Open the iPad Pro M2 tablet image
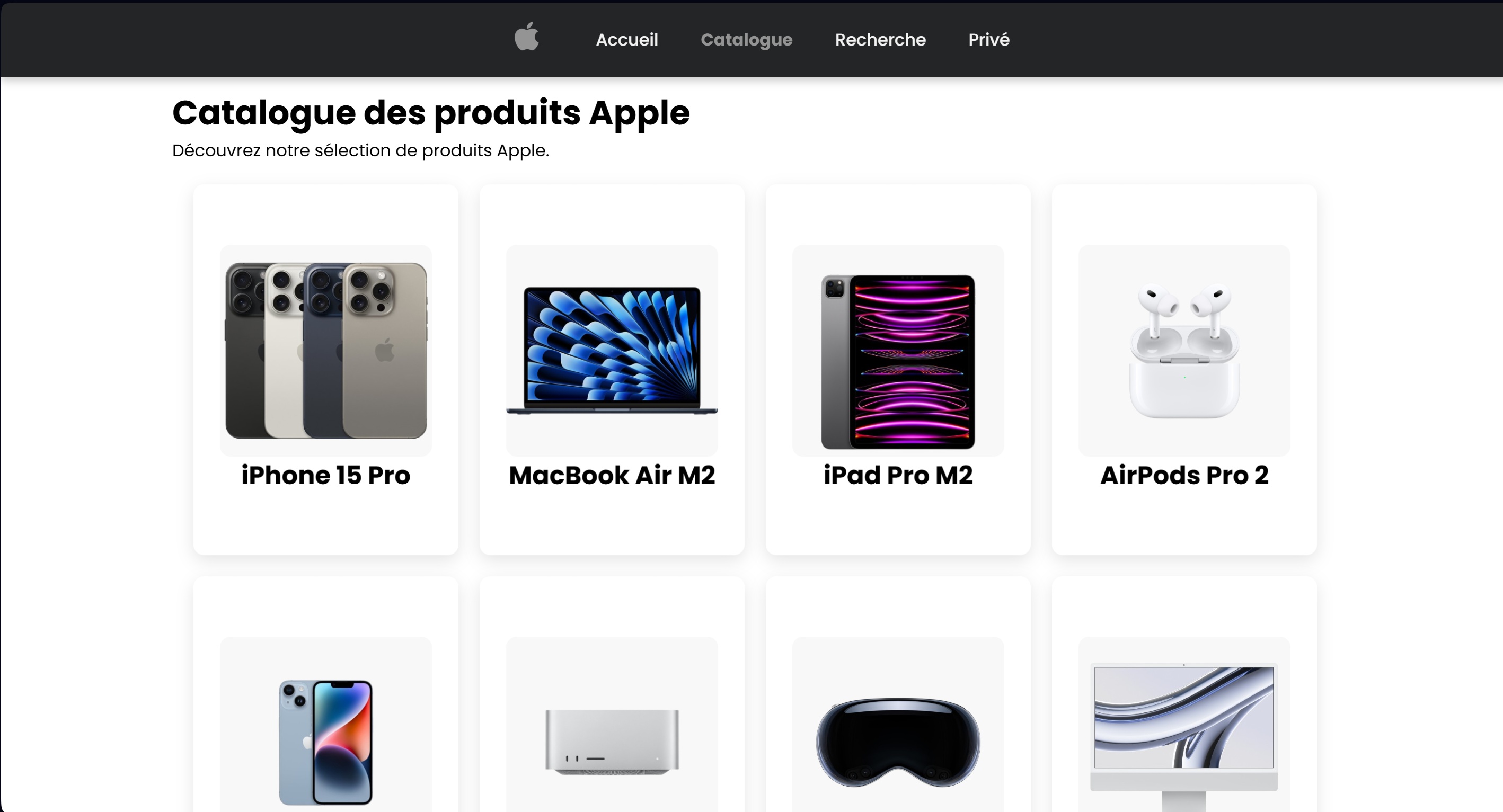The height and width of the screenshot is (812, 1503). (898, 350)
